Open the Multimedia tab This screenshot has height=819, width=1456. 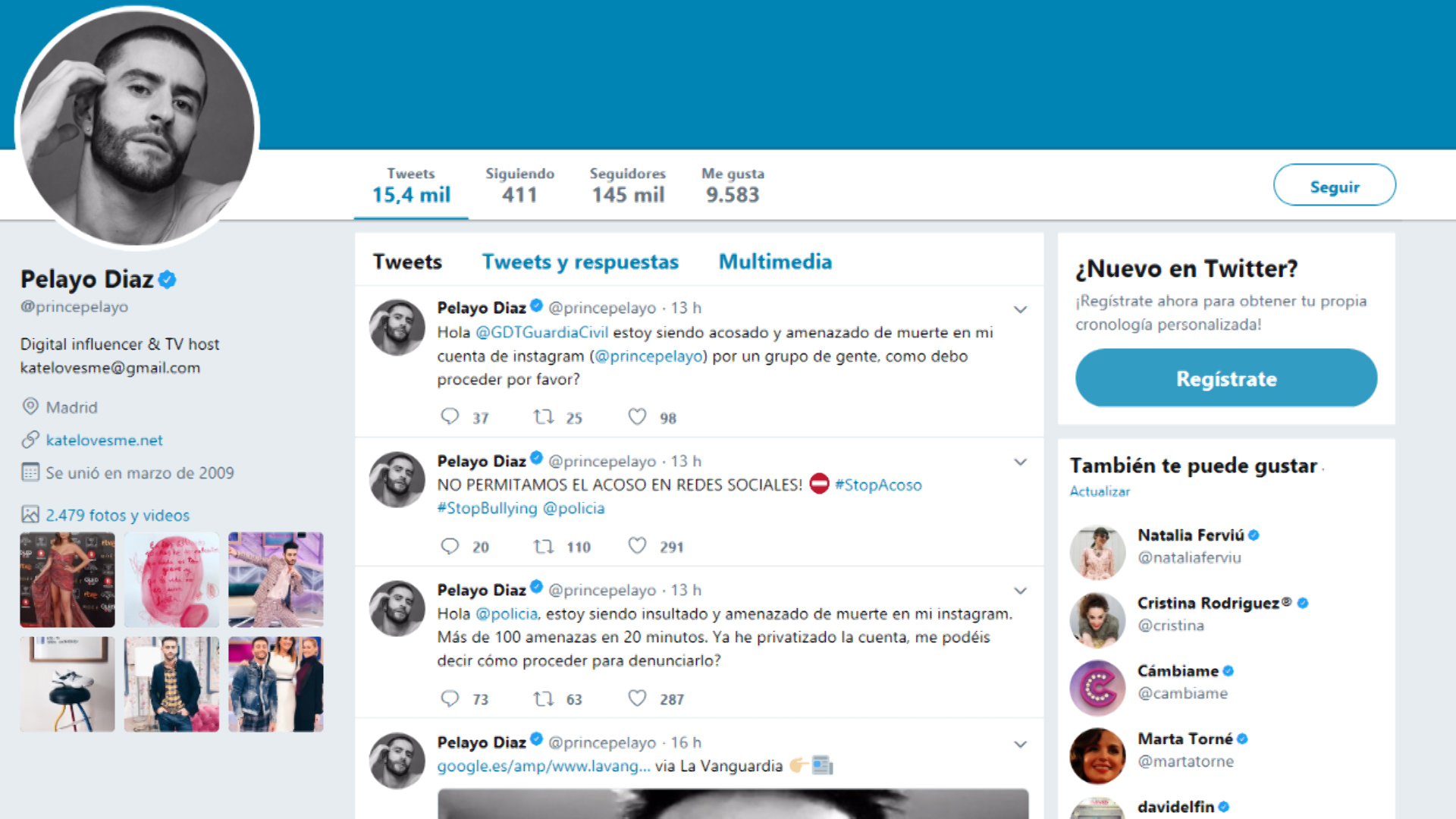point(775,262)
